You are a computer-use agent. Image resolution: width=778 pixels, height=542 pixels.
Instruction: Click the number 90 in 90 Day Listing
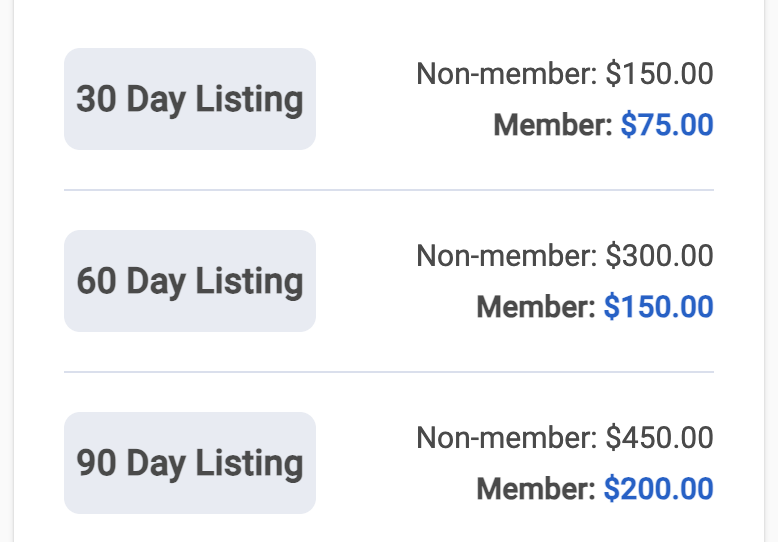coord(96,463)
